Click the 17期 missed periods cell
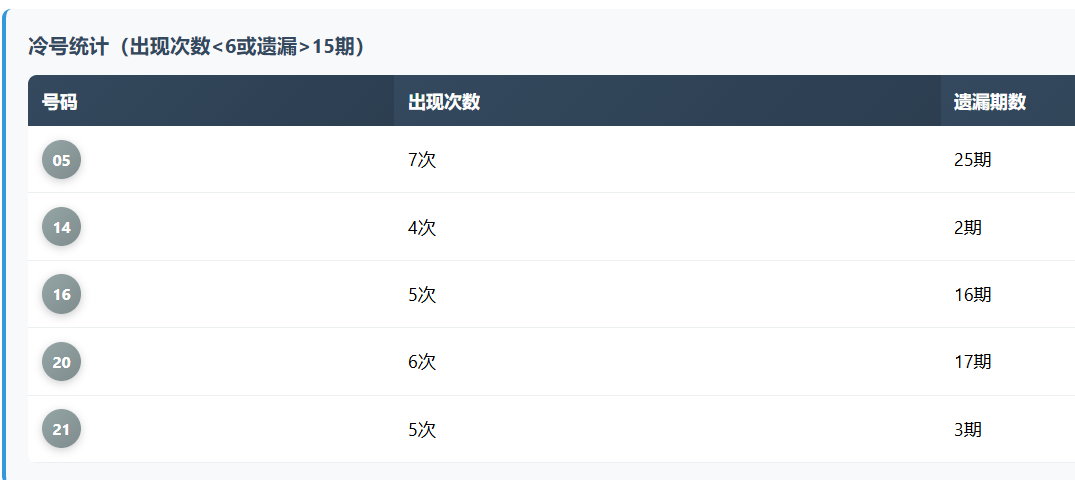 click(972, 362)
